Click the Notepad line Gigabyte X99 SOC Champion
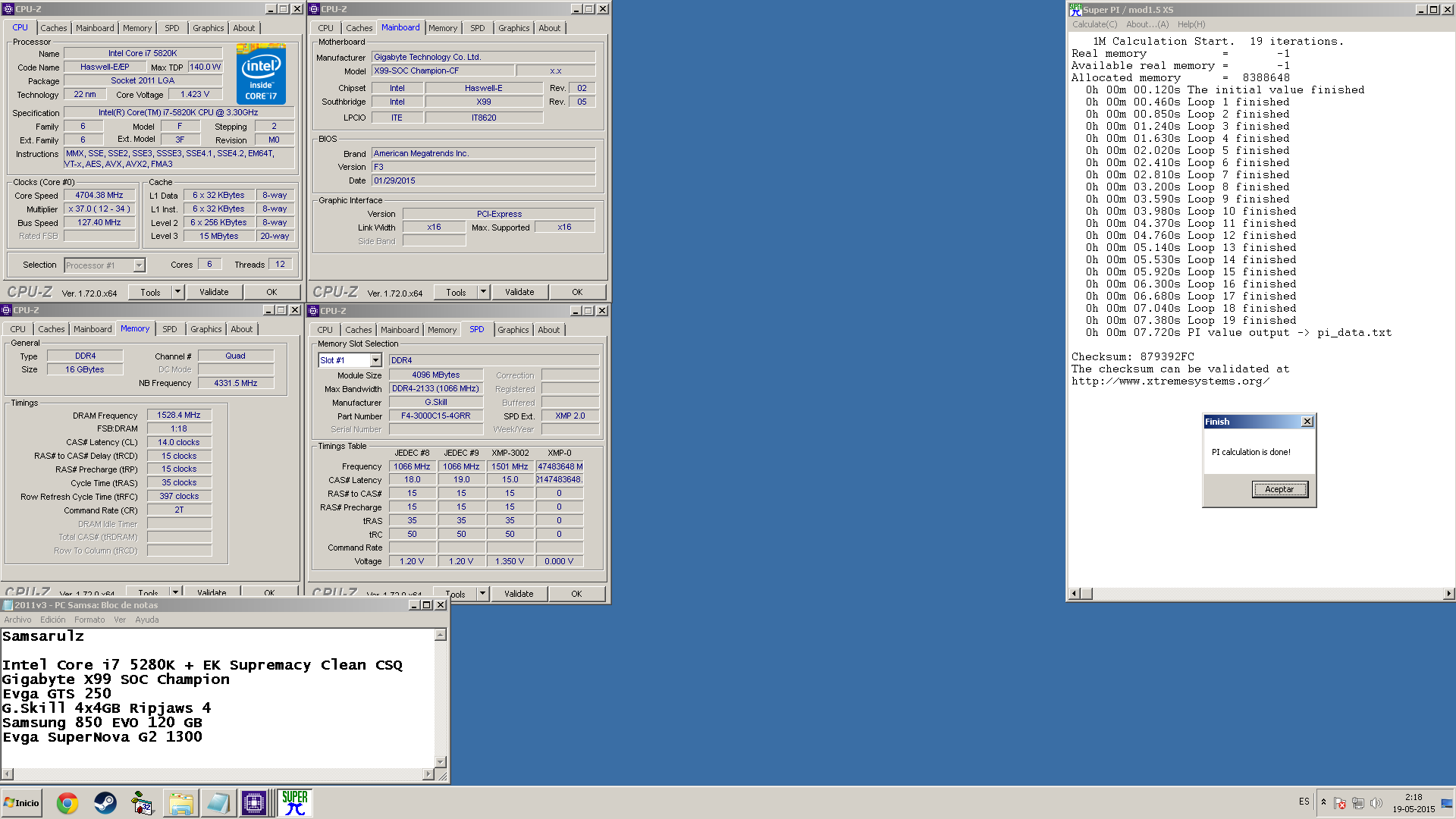The image size is (1456, 819). coord(116,679)
